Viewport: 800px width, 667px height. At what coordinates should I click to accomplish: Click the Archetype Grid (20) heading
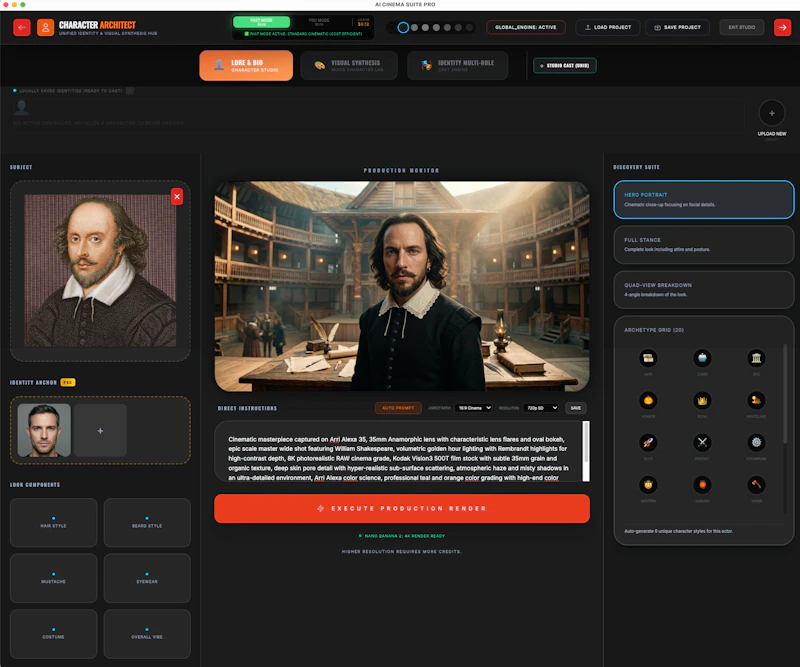(654, 330)
